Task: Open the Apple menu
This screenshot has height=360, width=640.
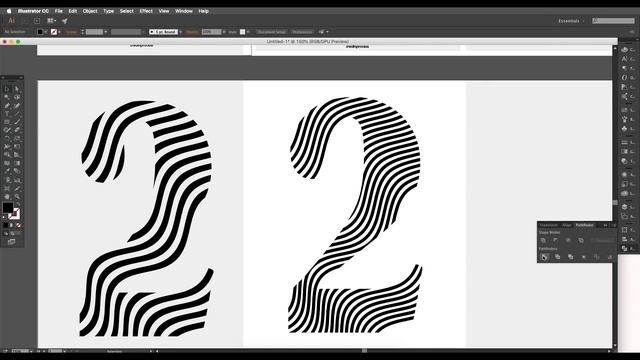Action: point(9,11)
